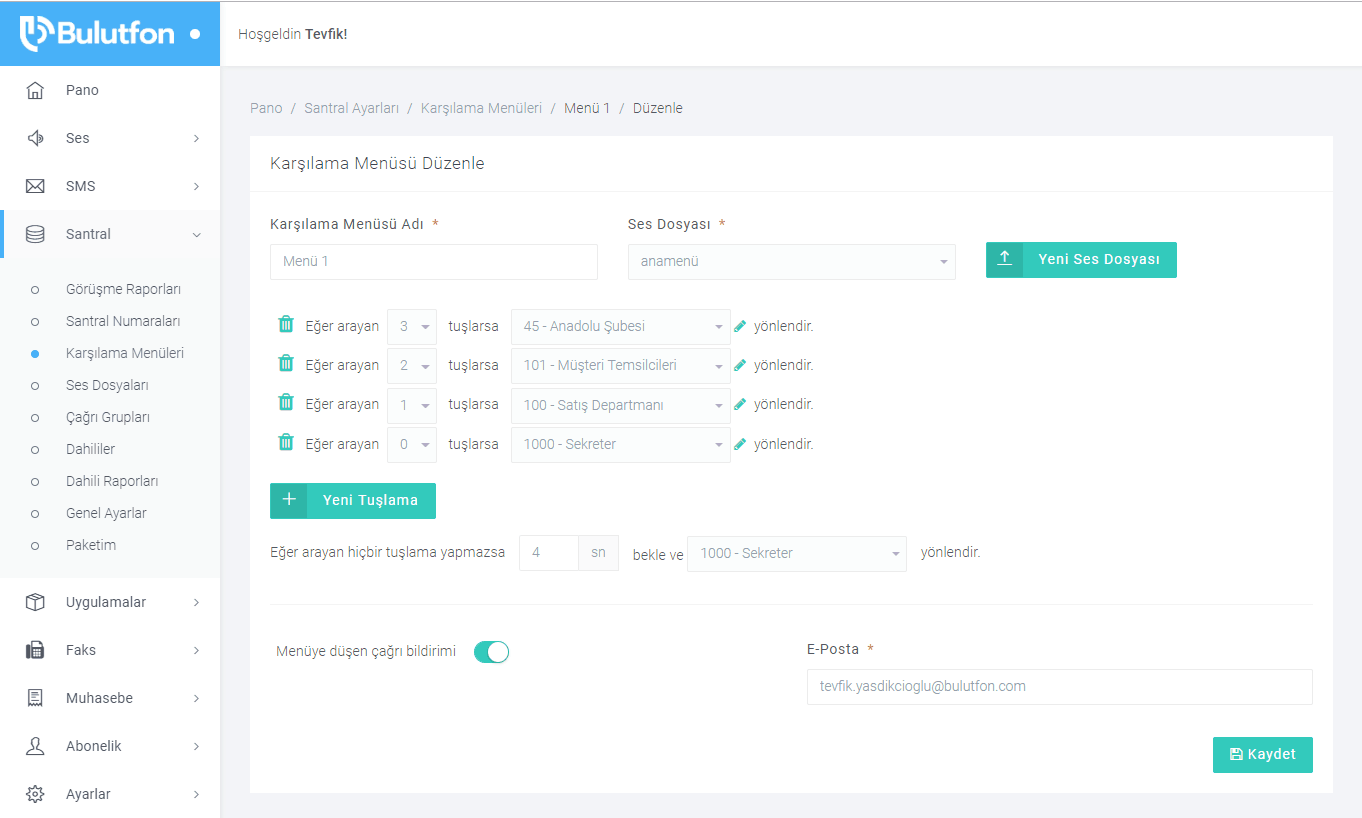Image resolution: width=1362 pixels, height=818 pixels.
Task: Expand the Uygulamalar sidebar menu
Action: pos(110,602)
